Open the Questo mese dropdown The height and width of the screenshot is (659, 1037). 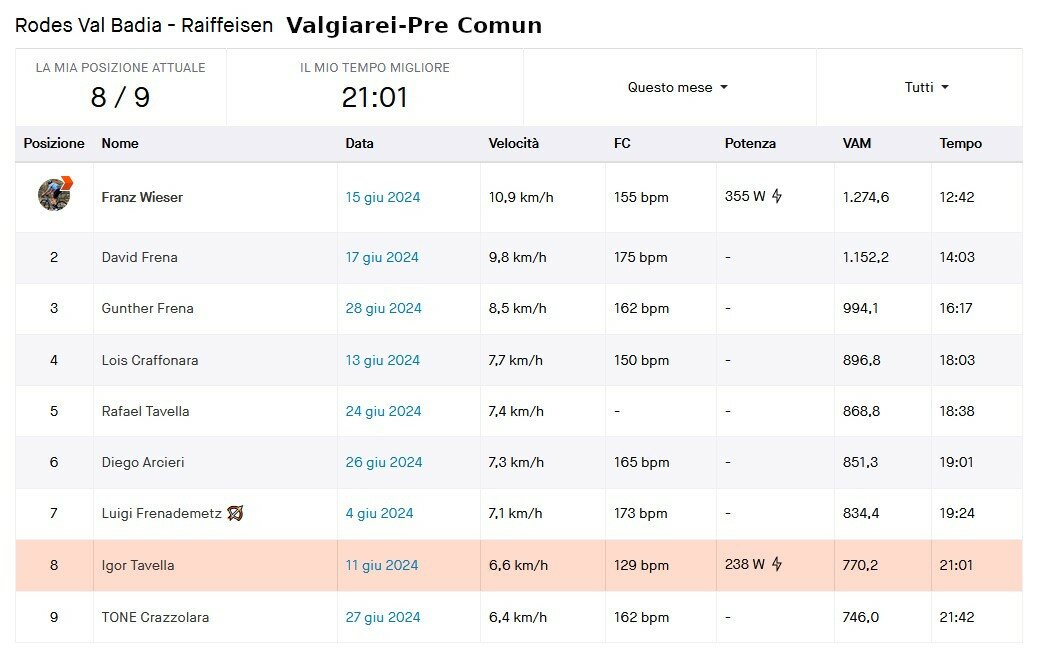(678, 87)
